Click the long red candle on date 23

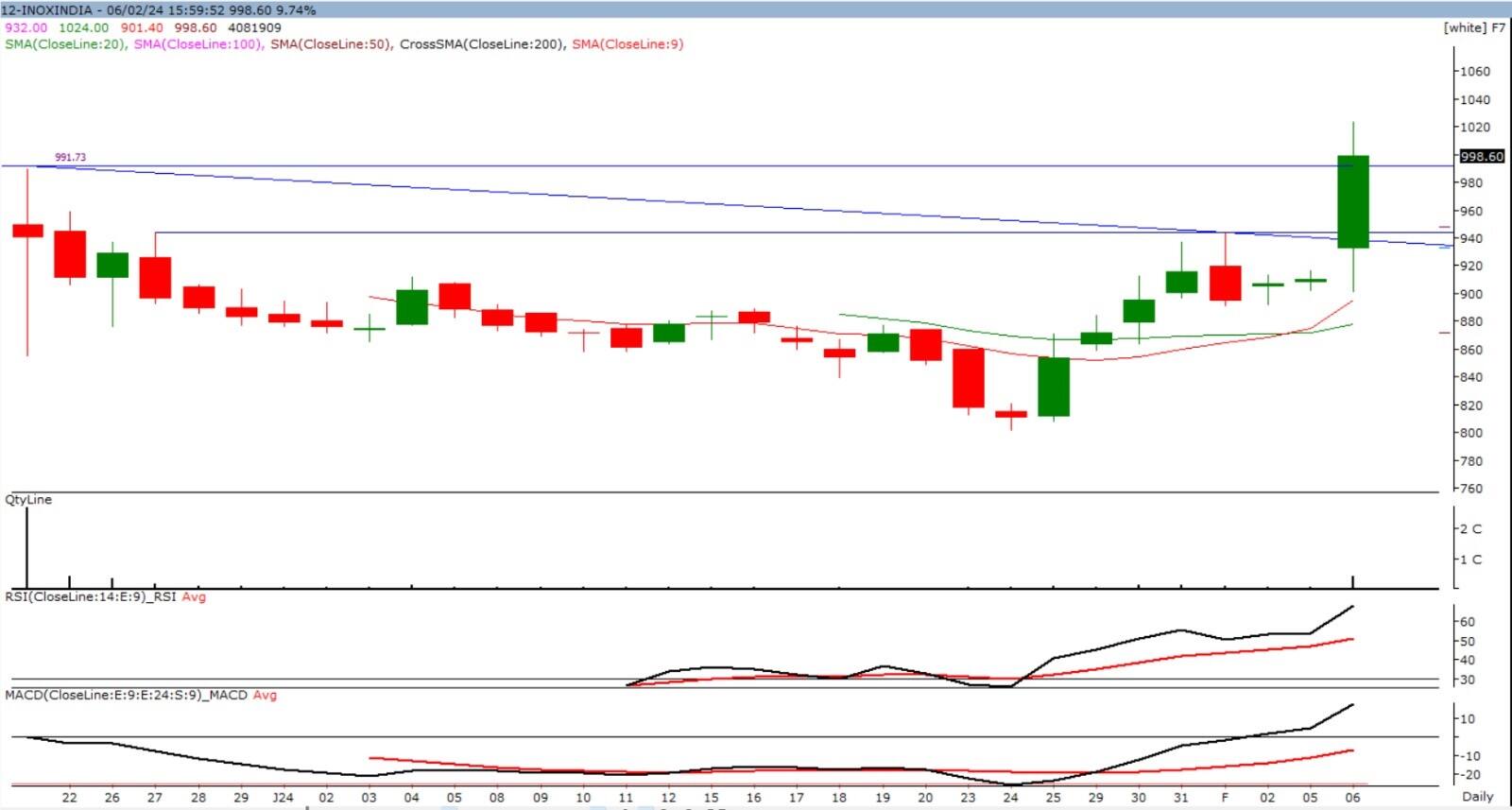[969, 378]
